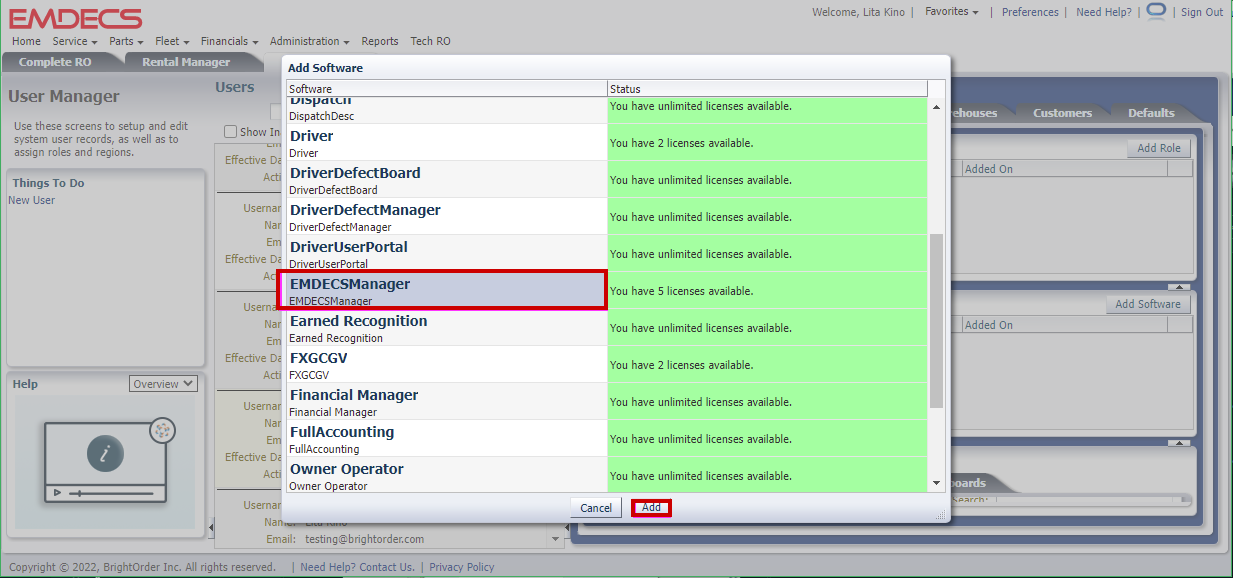Image resolution: width=1233 pixels, height=578 pixels.
Task: Go to the Home menu item
Action: [x=26, y=41]
